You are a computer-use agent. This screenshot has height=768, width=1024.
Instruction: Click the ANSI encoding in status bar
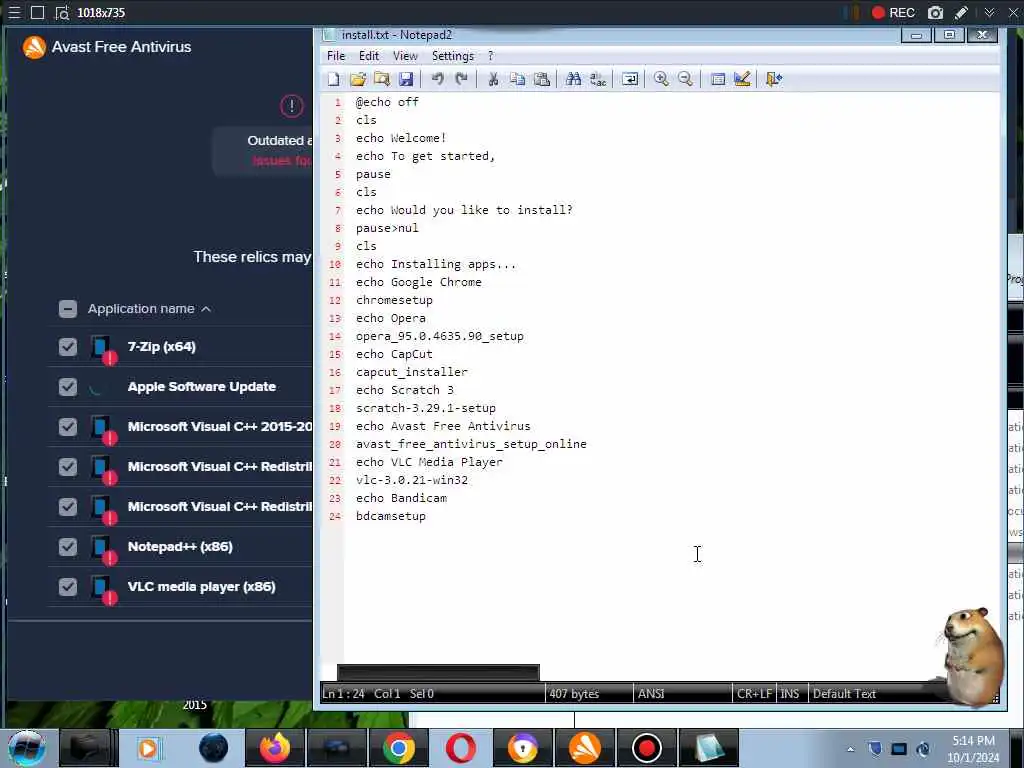pyautogui.click(x=651, y=694)
